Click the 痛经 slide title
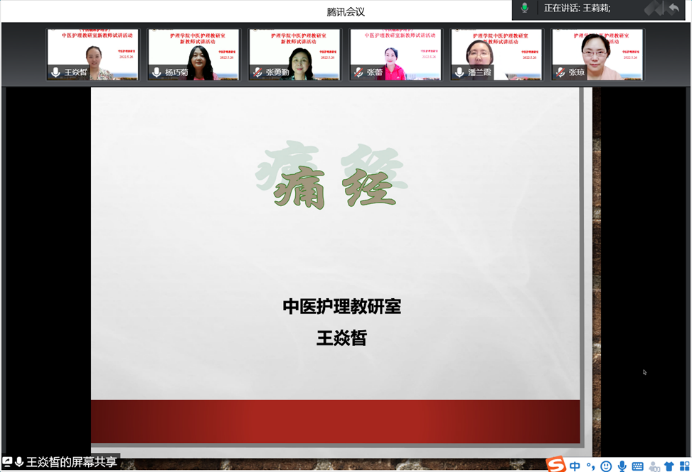This screenshot has width=693, height=473. 330,178
